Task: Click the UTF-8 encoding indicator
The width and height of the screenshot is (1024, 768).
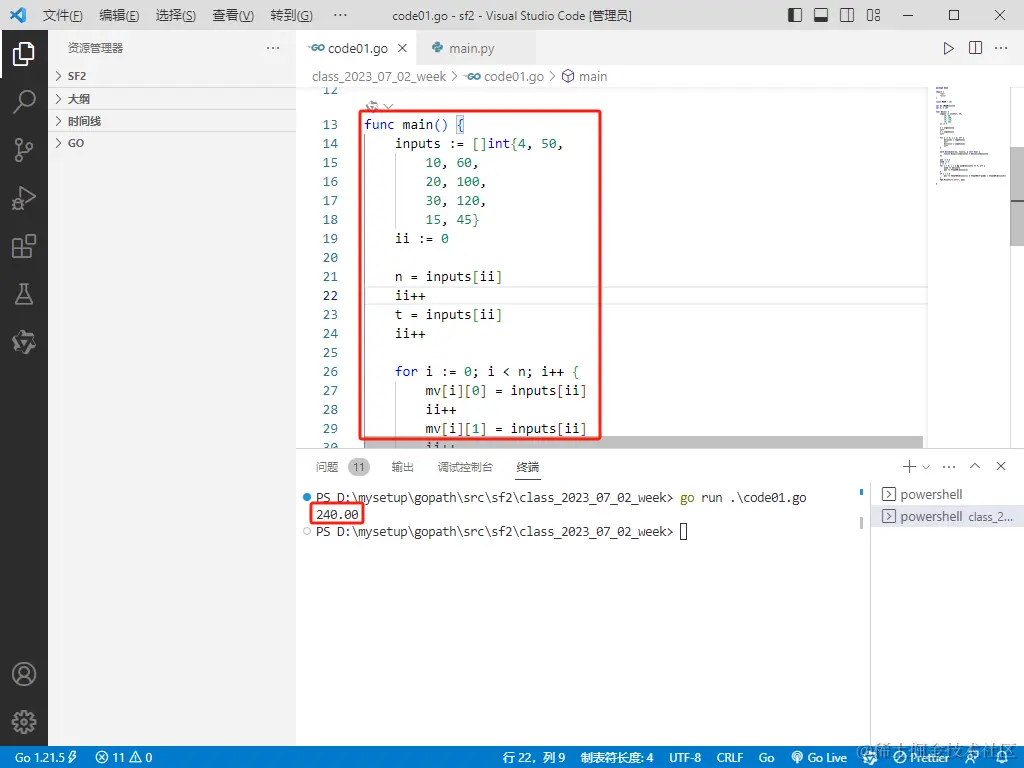Action: pyautogui.click(x=684, y=757)
